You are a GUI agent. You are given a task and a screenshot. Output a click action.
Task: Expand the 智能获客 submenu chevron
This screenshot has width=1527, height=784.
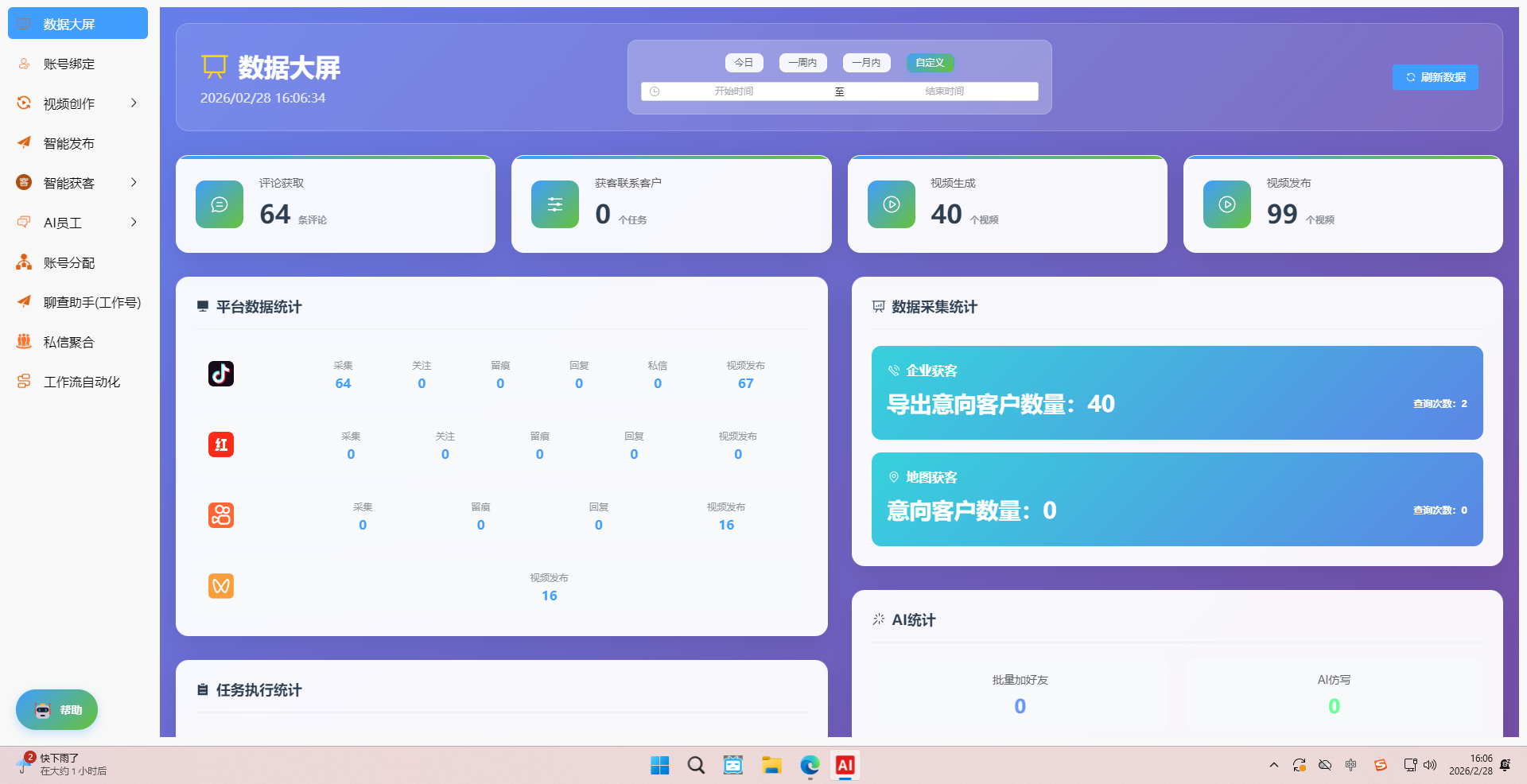point(134,182)
